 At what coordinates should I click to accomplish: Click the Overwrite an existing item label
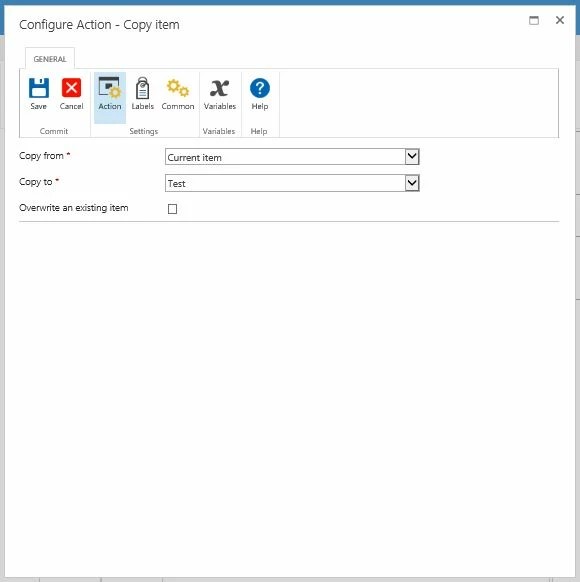pos(74,208)
